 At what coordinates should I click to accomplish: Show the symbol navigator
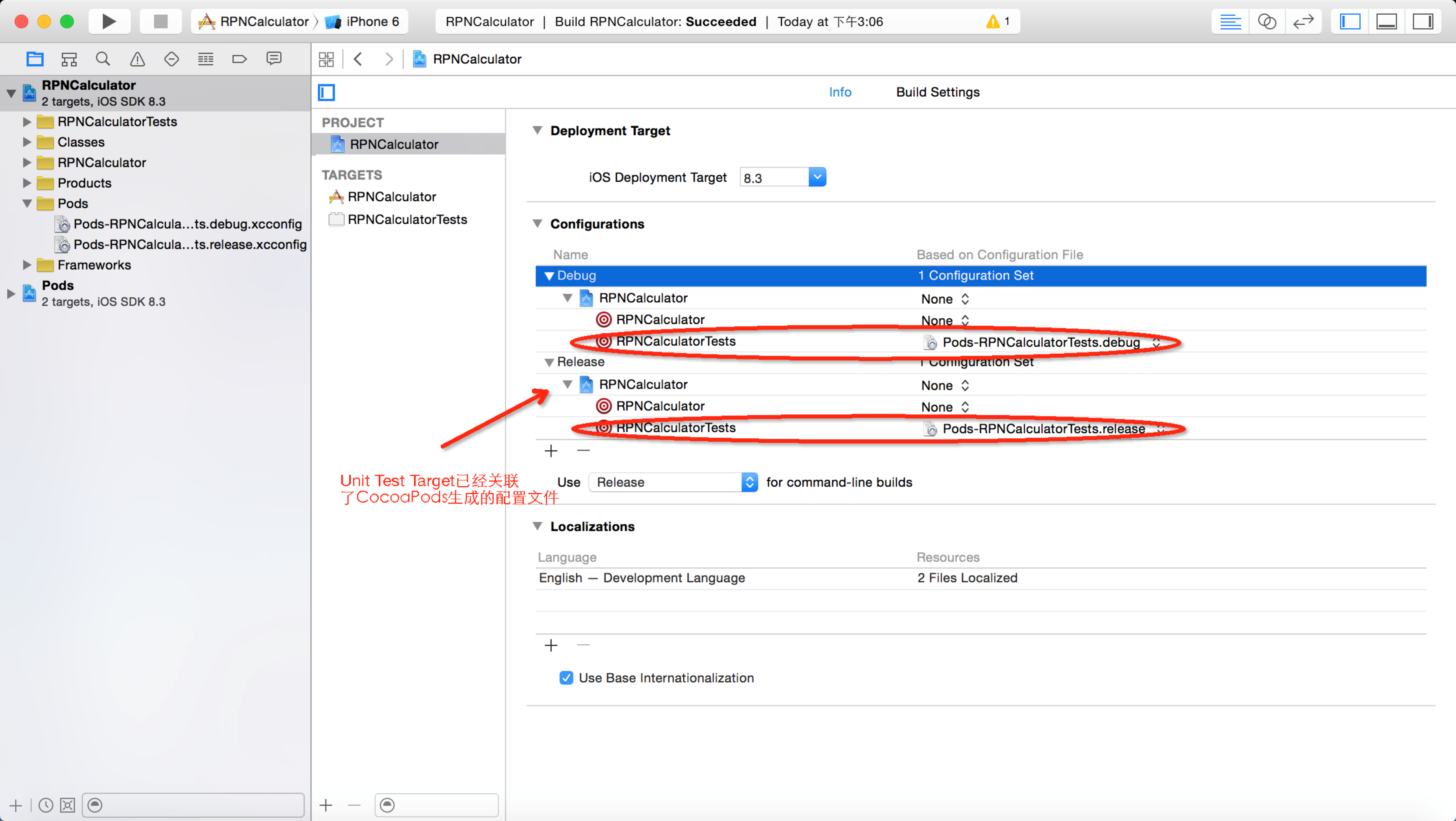coord(69,59)
